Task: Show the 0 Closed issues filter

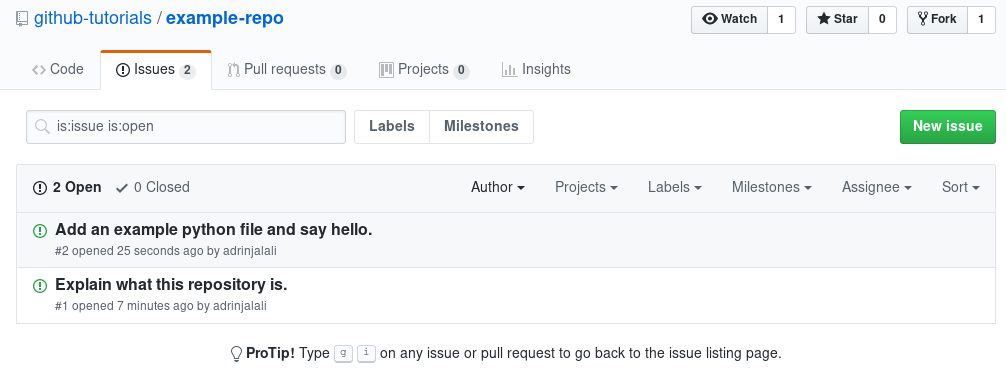Action: [x=153, y=188]
